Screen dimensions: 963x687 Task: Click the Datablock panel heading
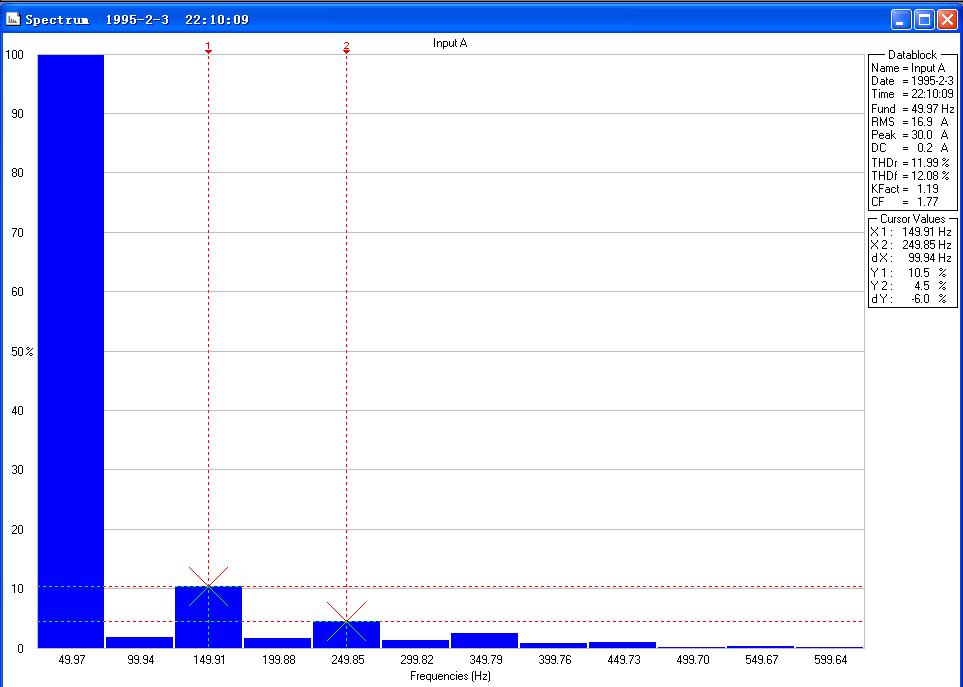point(913,55)
